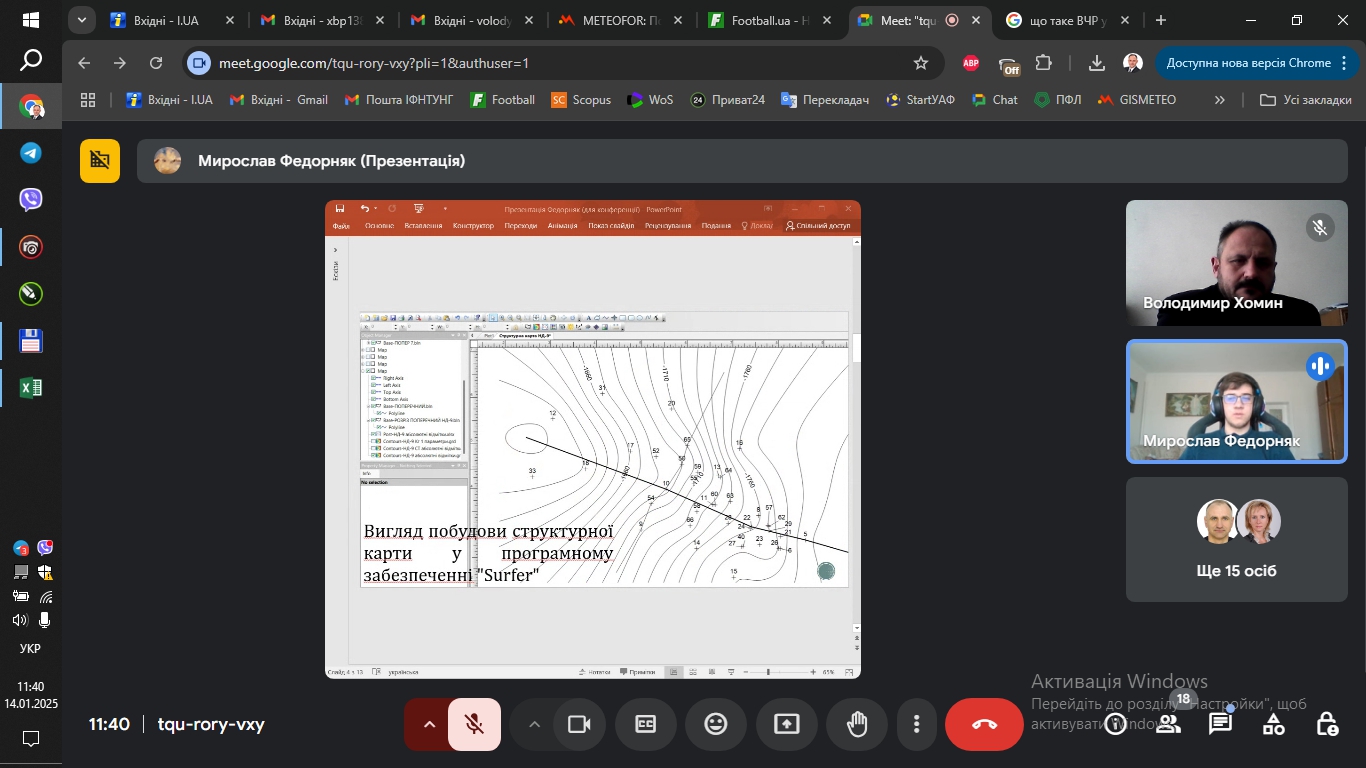Open the three-dot more options menu
Image resolution: width=1366 pixels, height=768 pixels.
[x=916, y=724]
